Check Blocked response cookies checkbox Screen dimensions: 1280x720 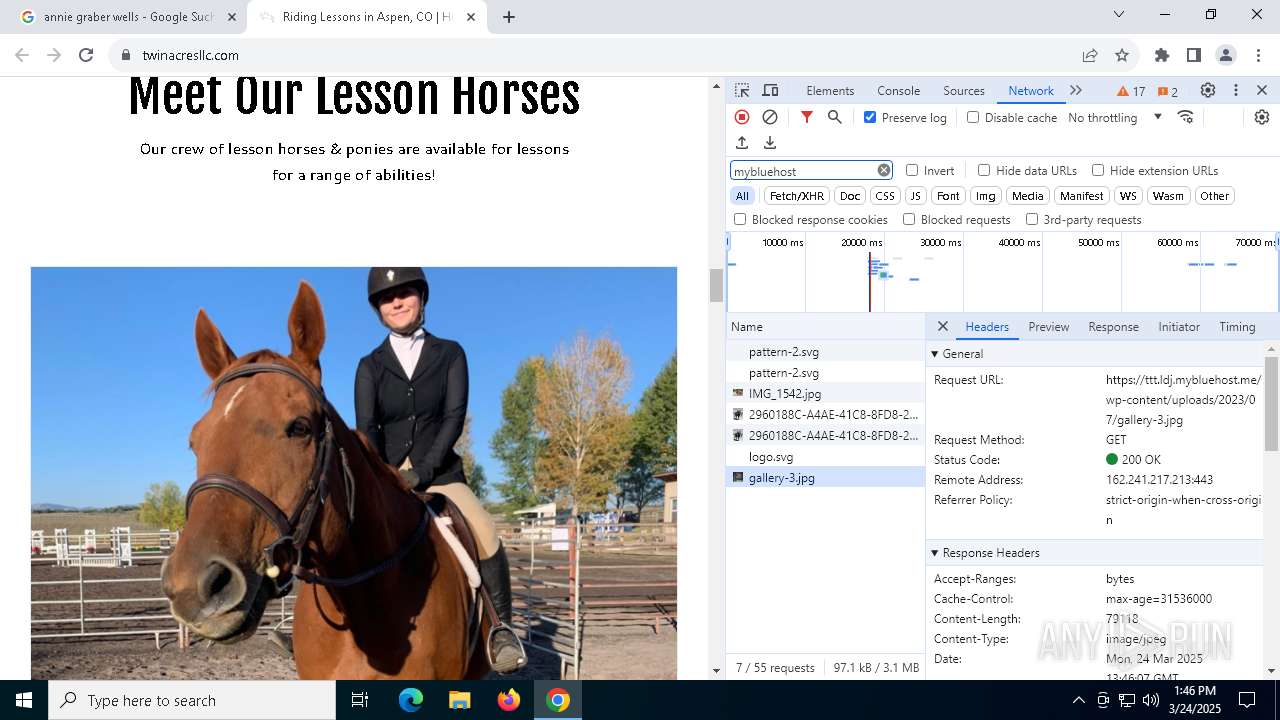point(740,219)
